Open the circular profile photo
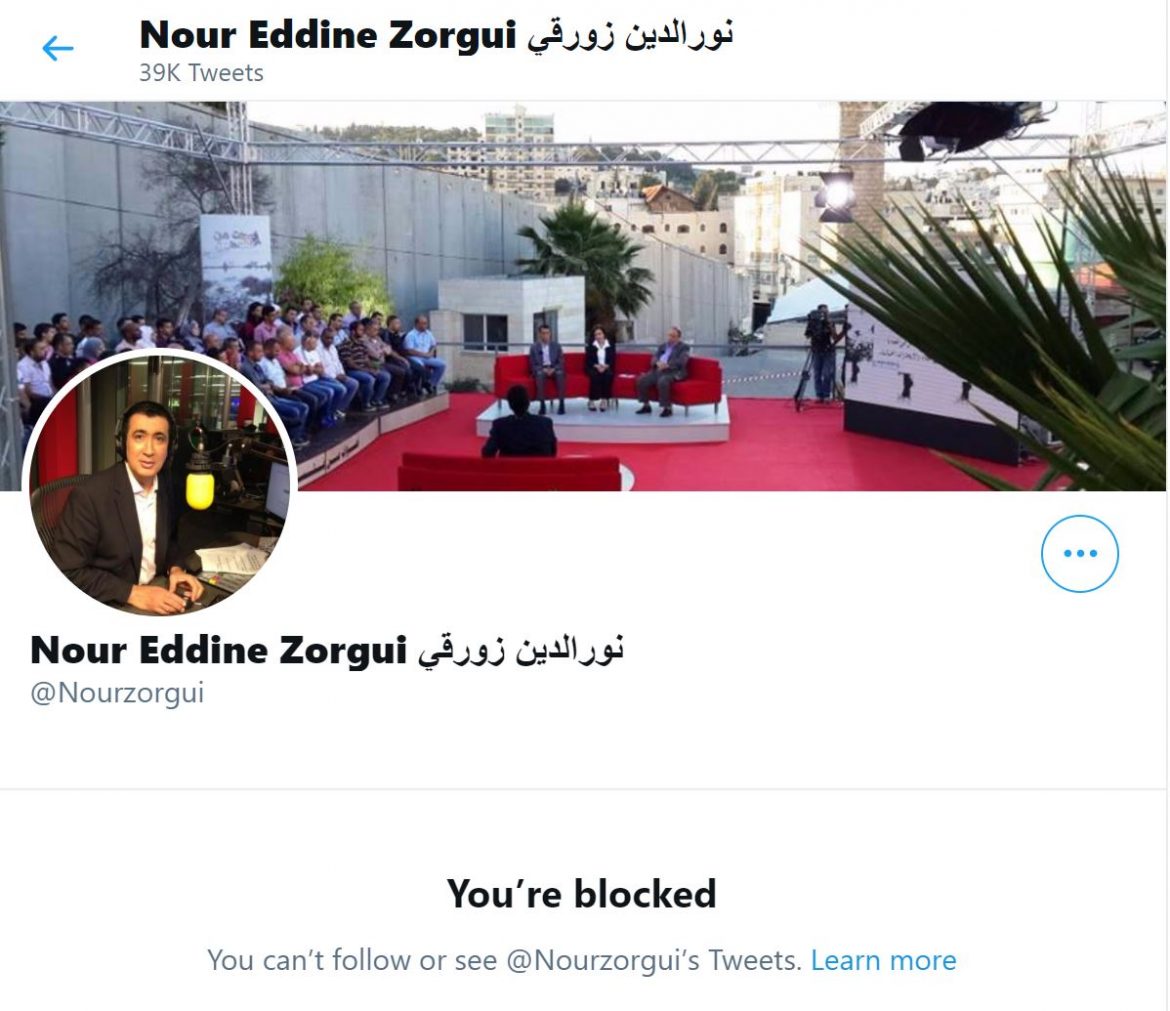This screenshot has height=1011, width=1170. (x=160, y=483)
